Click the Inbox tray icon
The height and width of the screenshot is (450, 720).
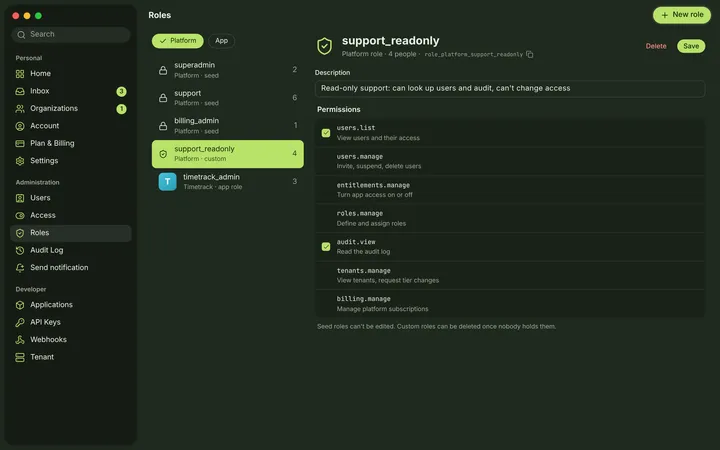(20, 91)
